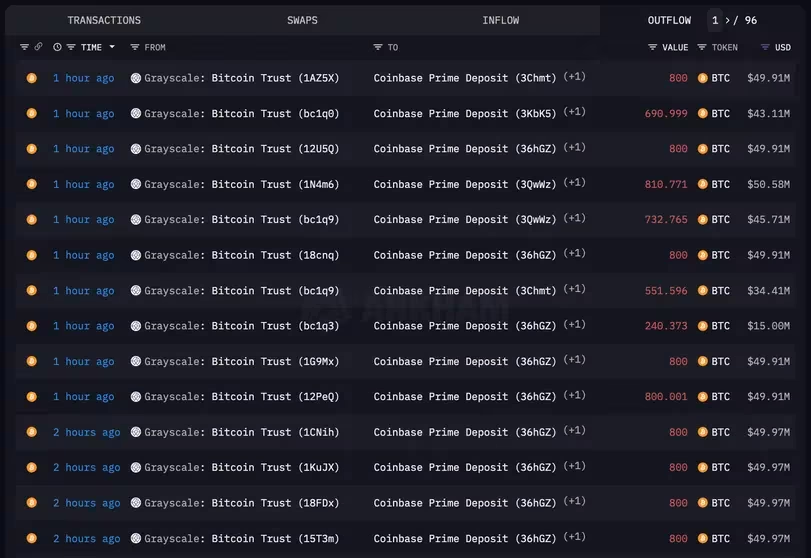811x558 pixels.
Task: Expand (+1) on the Coinbase Prime Deposit (3KbK5) row
Action: coord(574,112)
